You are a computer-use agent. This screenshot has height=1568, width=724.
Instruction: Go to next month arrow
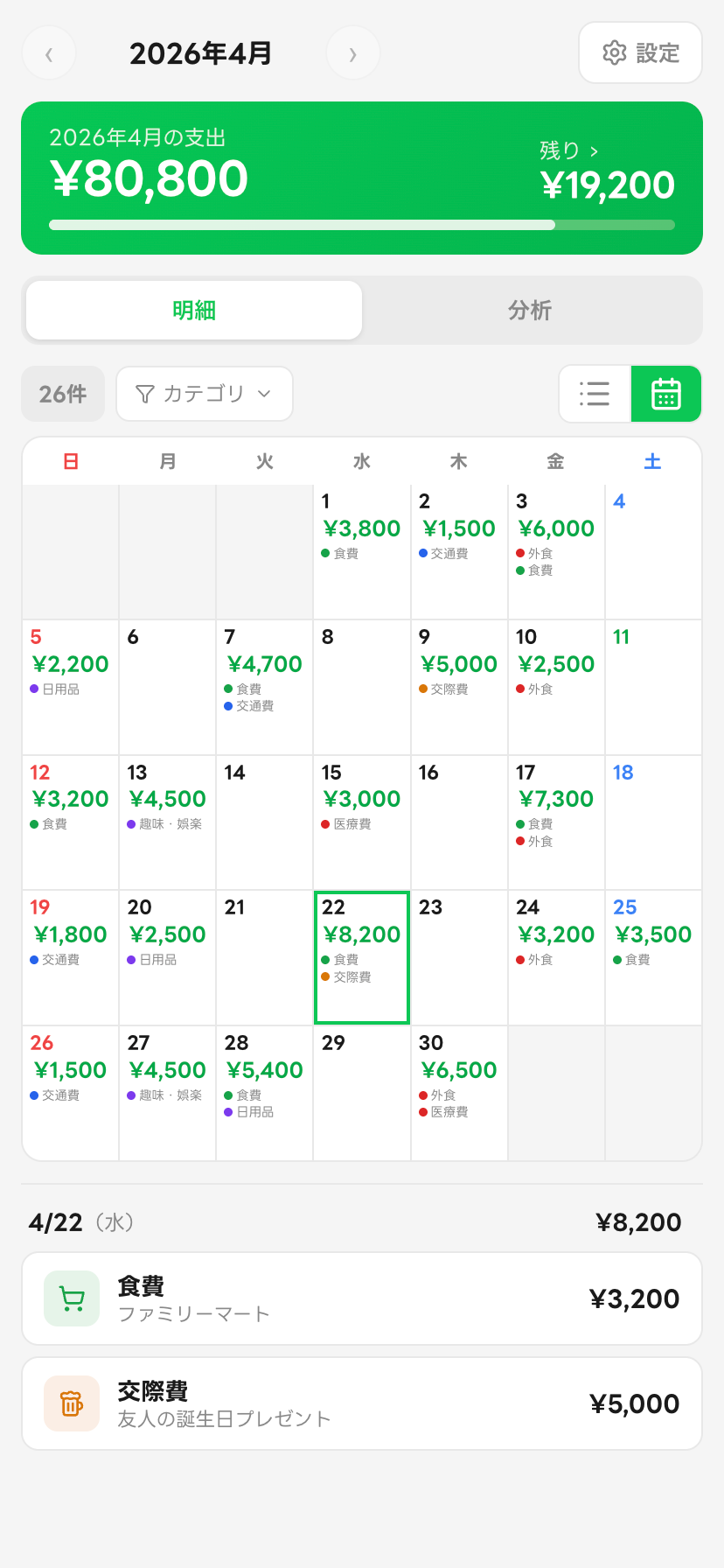pyautogui.click(x=353, y=53)
